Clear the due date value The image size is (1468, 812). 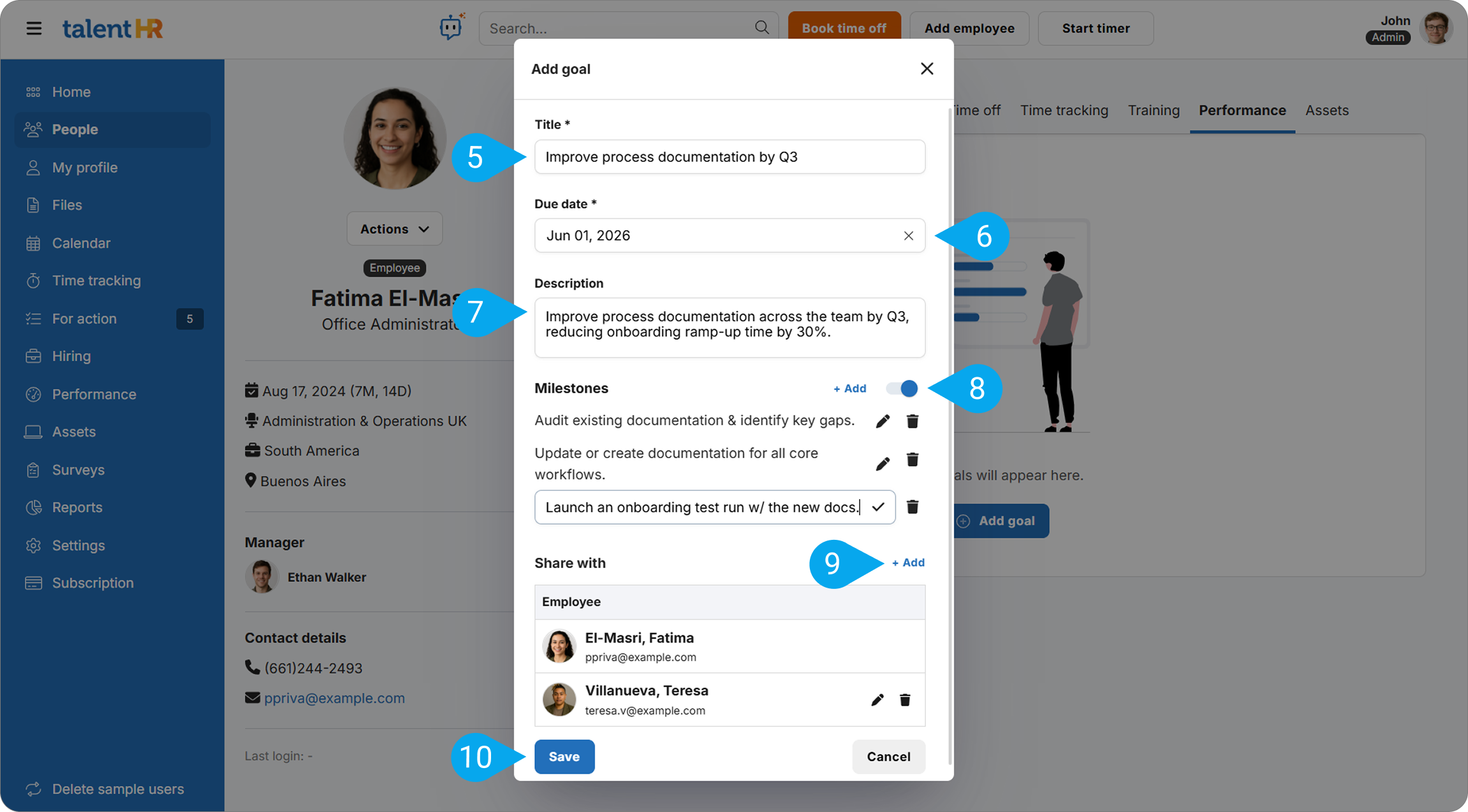coord(908,236)
